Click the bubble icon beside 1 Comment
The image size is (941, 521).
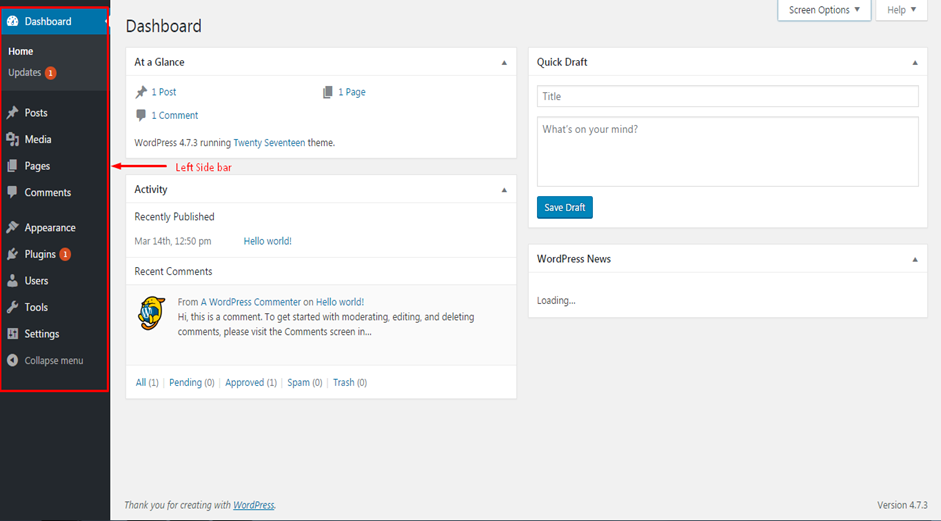pyautogui.click(x=141, y=115)
